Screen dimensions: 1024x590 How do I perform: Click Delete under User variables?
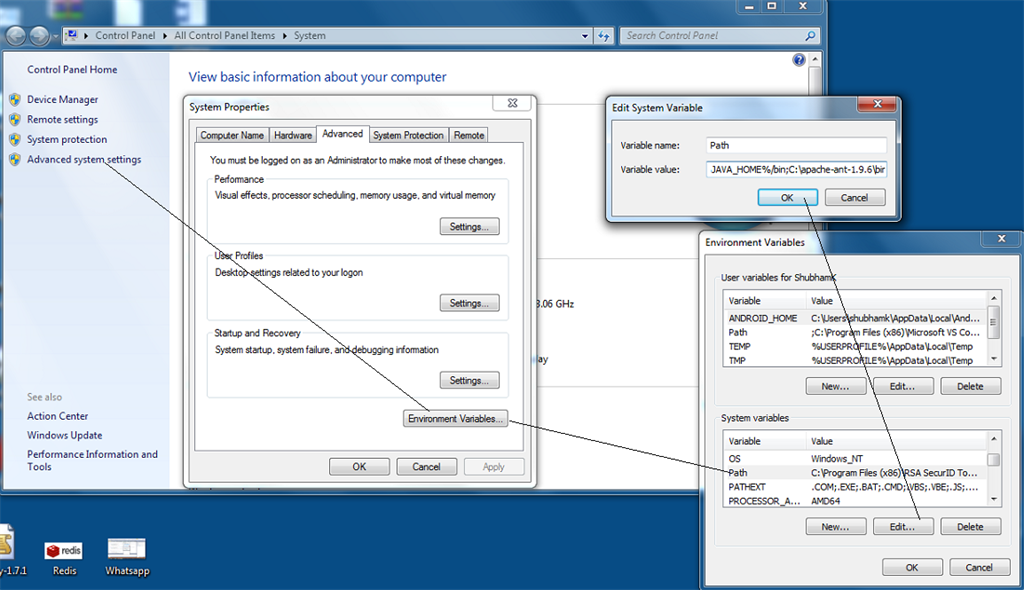coord(970,386)
